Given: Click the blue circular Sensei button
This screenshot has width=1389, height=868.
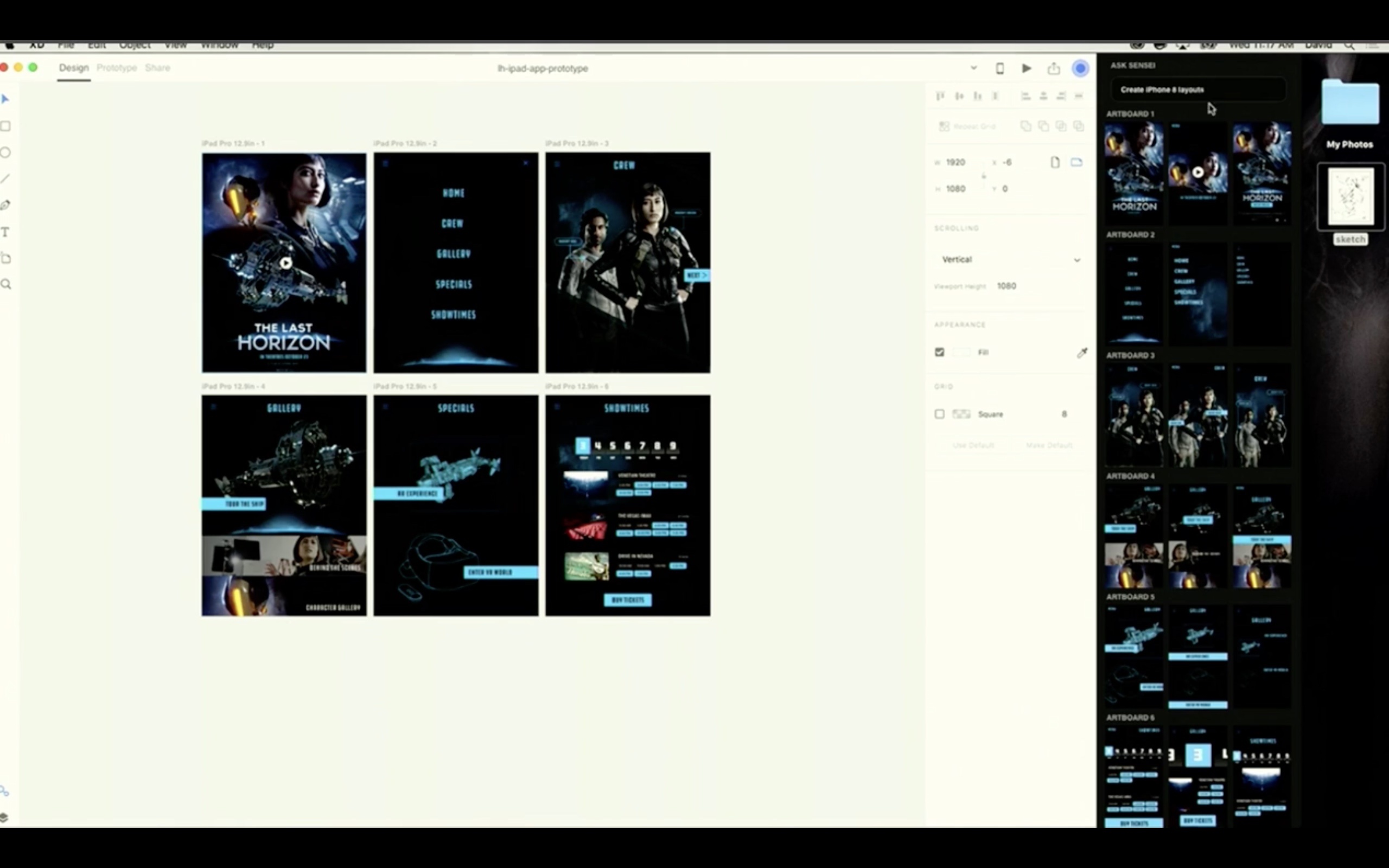Looking at the screenshot, I should pos(1080,68).
